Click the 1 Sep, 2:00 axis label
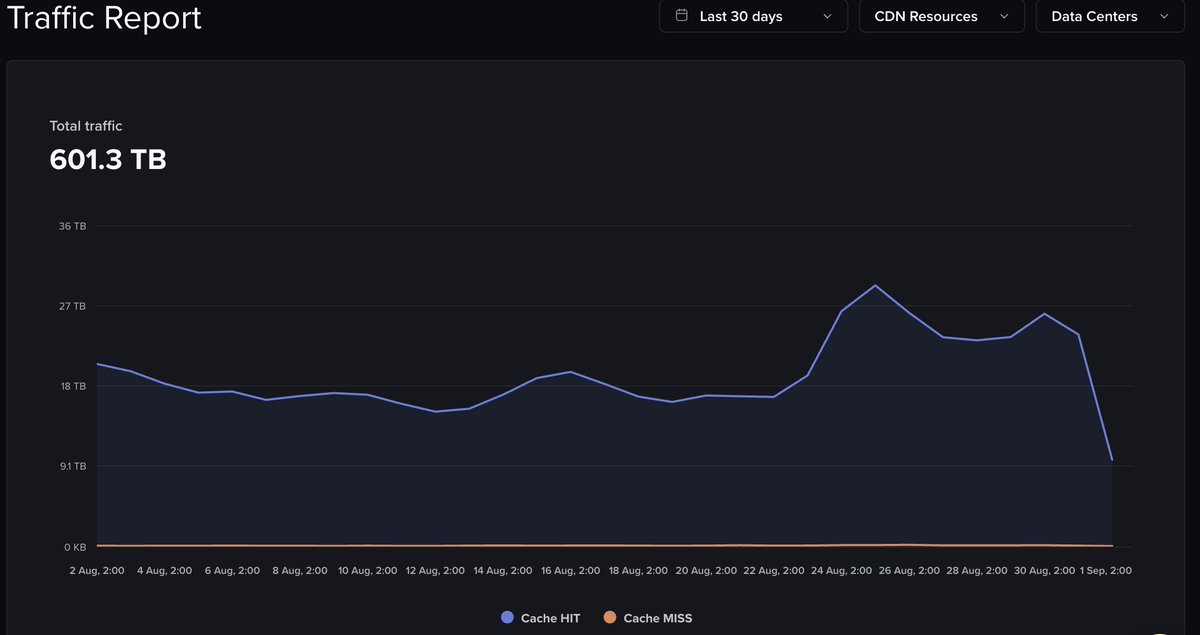 (1106, 570)
